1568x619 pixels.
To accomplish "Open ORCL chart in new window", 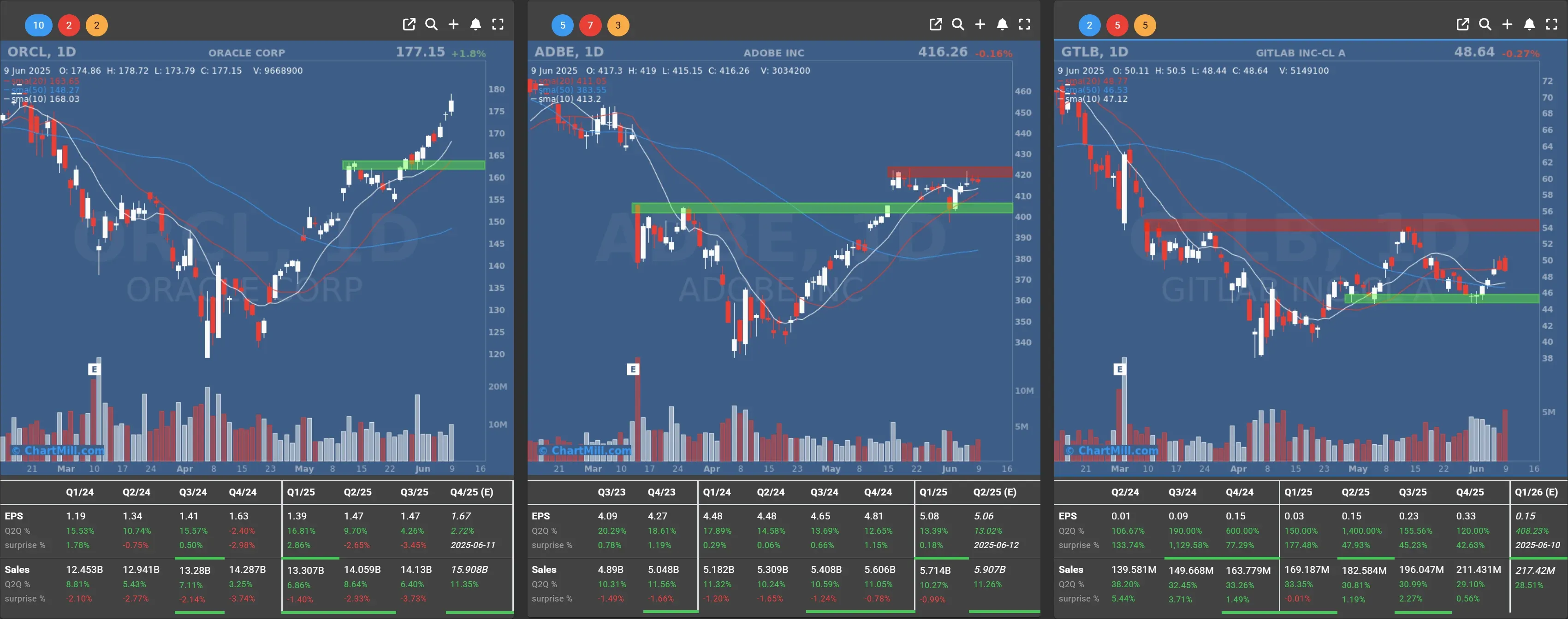I will click(x=409, y=24).
